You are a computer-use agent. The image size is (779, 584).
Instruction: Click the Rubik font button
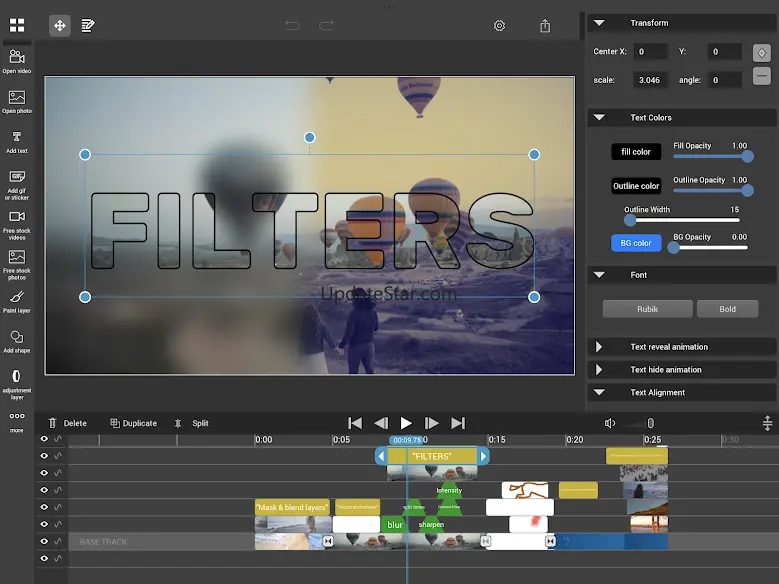tap(648, 309)
